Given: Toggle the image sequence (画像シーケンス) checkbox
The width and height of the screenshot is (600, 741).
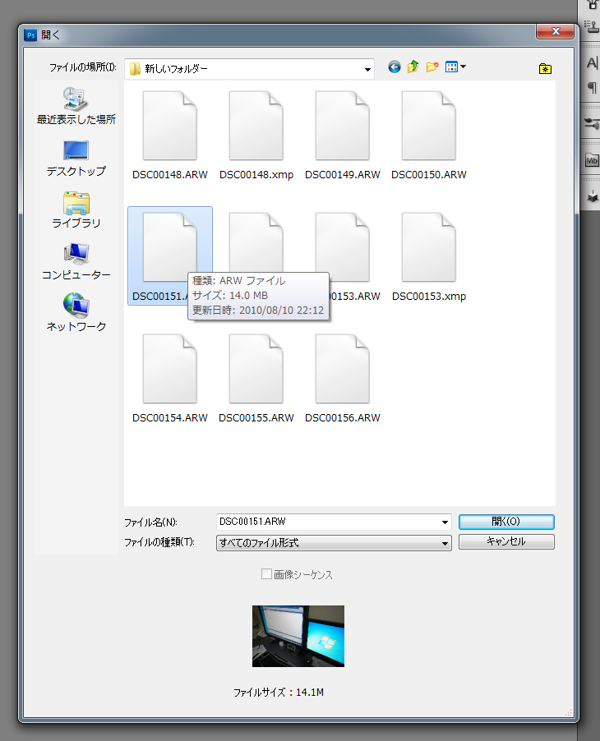Looking at the screenshot, I should pos(266,574).
